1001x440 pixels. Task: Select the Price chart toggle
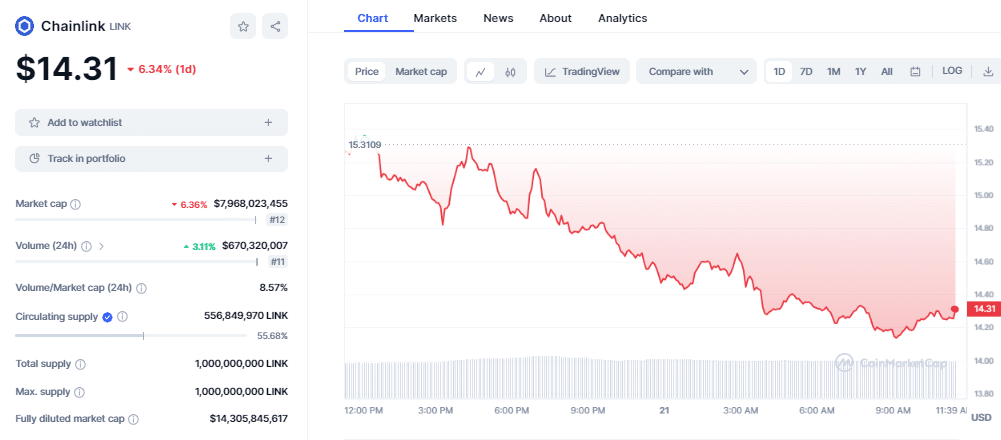[366, 72]
